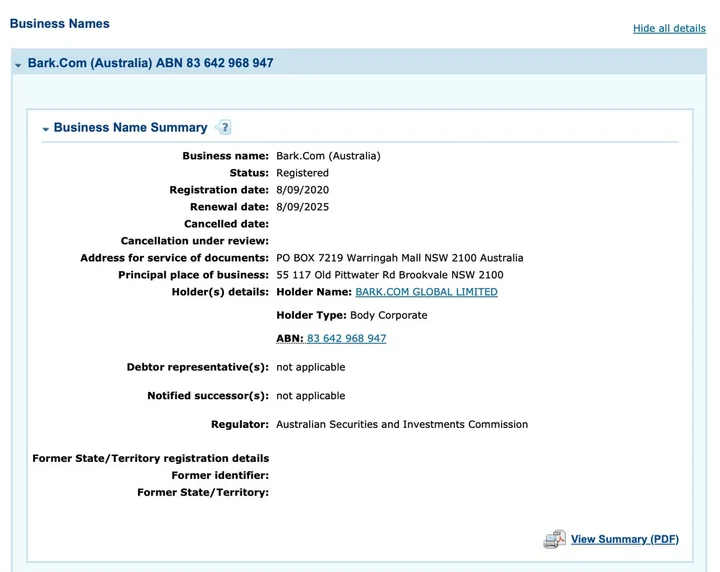Open View Summary (PDF) link
The height and width of the screenshot is (572, 720).
(624, 539)
